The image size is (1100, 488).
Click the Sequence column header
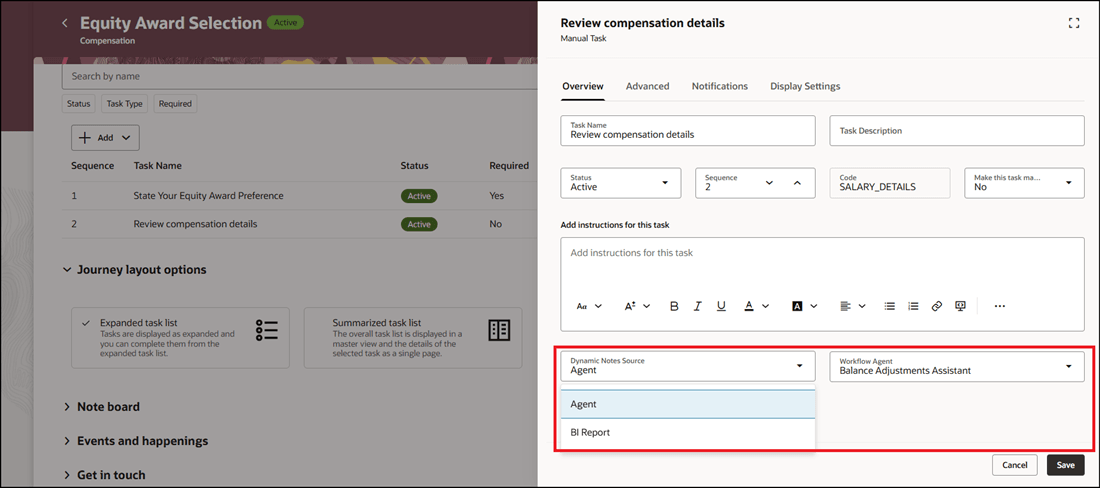pyautogui.click(x=93, y=165)
